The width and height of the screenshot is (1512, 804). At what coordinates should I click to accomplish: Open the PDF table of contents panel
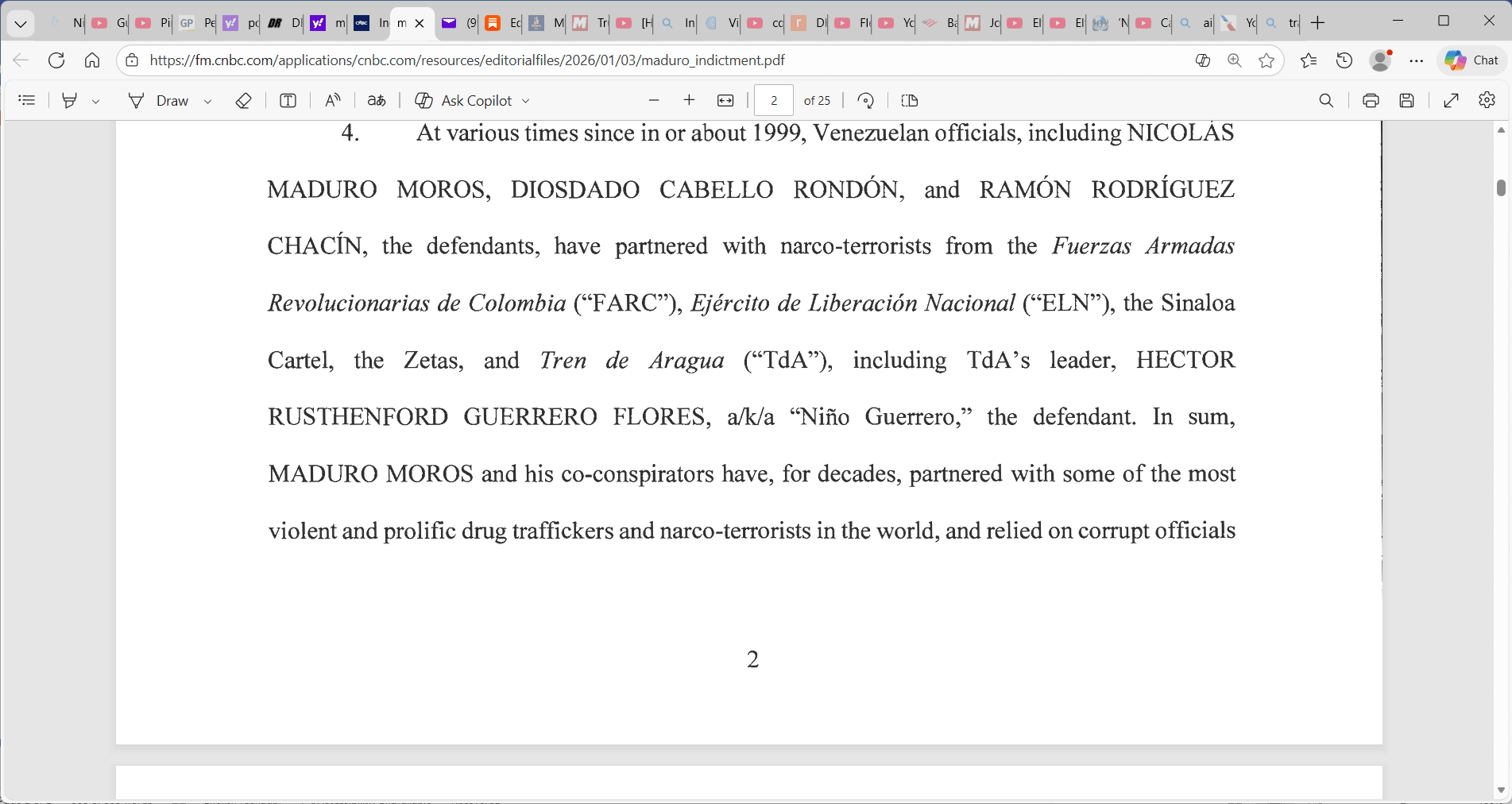coord(27,100)
